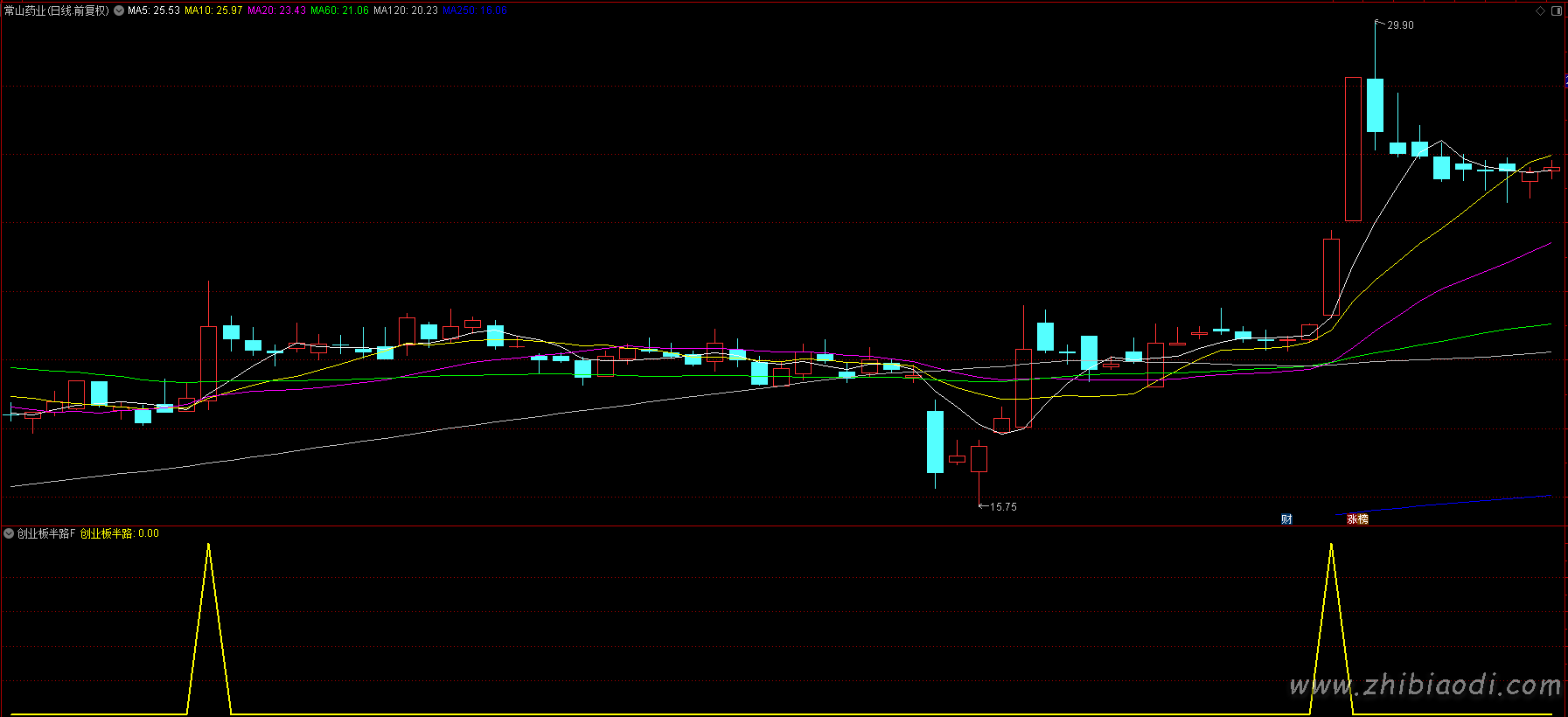Click the magenta MA20: 23.43 label
The image size is (1568, 717).
(x=276, y=10)
